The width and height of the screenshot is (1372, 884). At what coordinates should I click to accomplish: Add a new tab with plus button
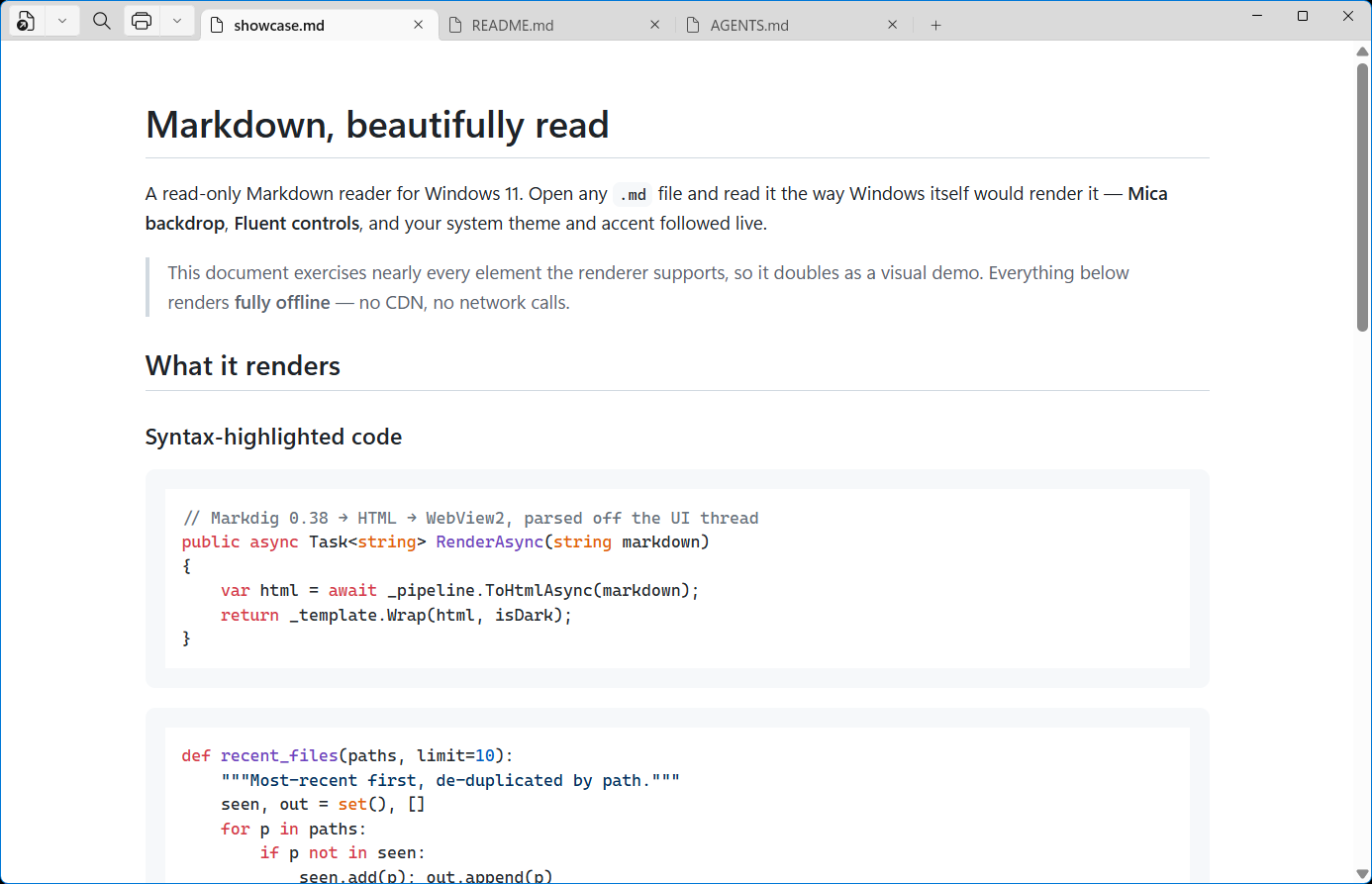tap(935, 25)
